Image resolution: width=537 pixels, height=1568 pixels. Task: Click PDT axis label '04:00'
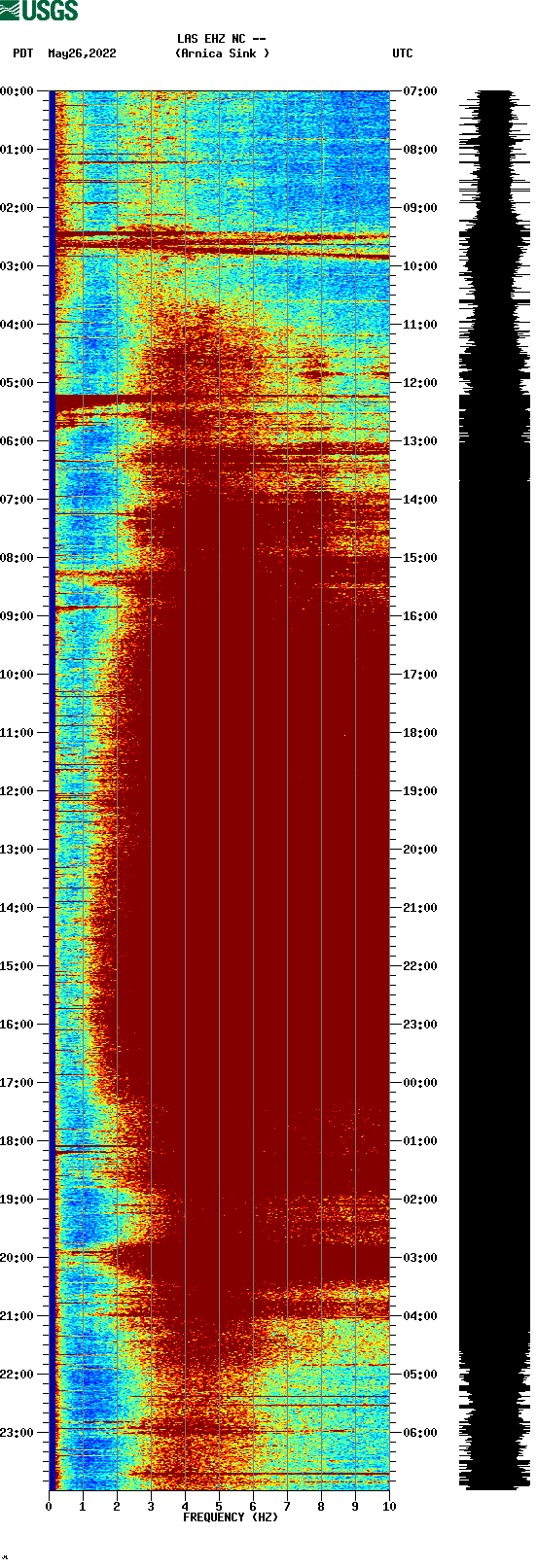click(x=17, y=325)
